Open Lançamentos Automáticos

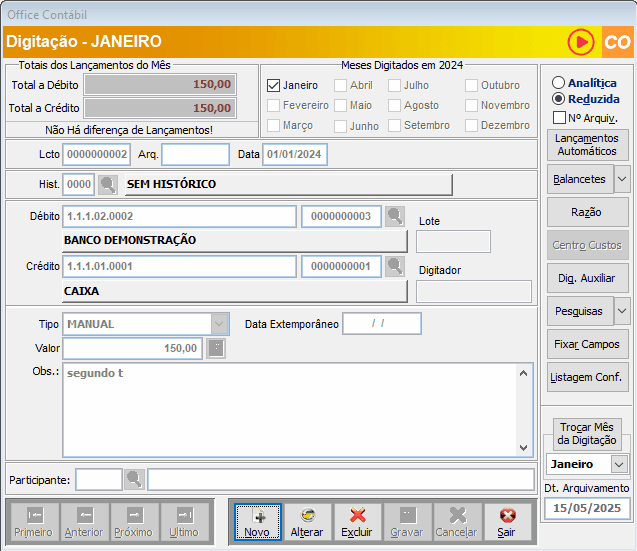coord(587,145)
